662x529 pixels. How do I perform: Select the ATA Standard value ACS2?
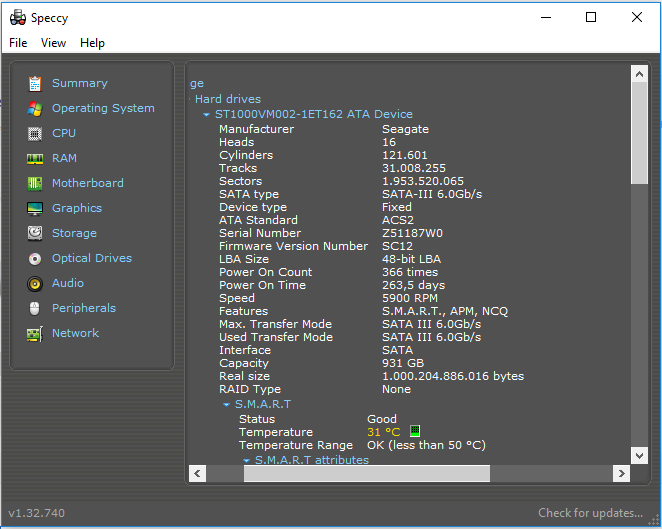coord(398,220)
